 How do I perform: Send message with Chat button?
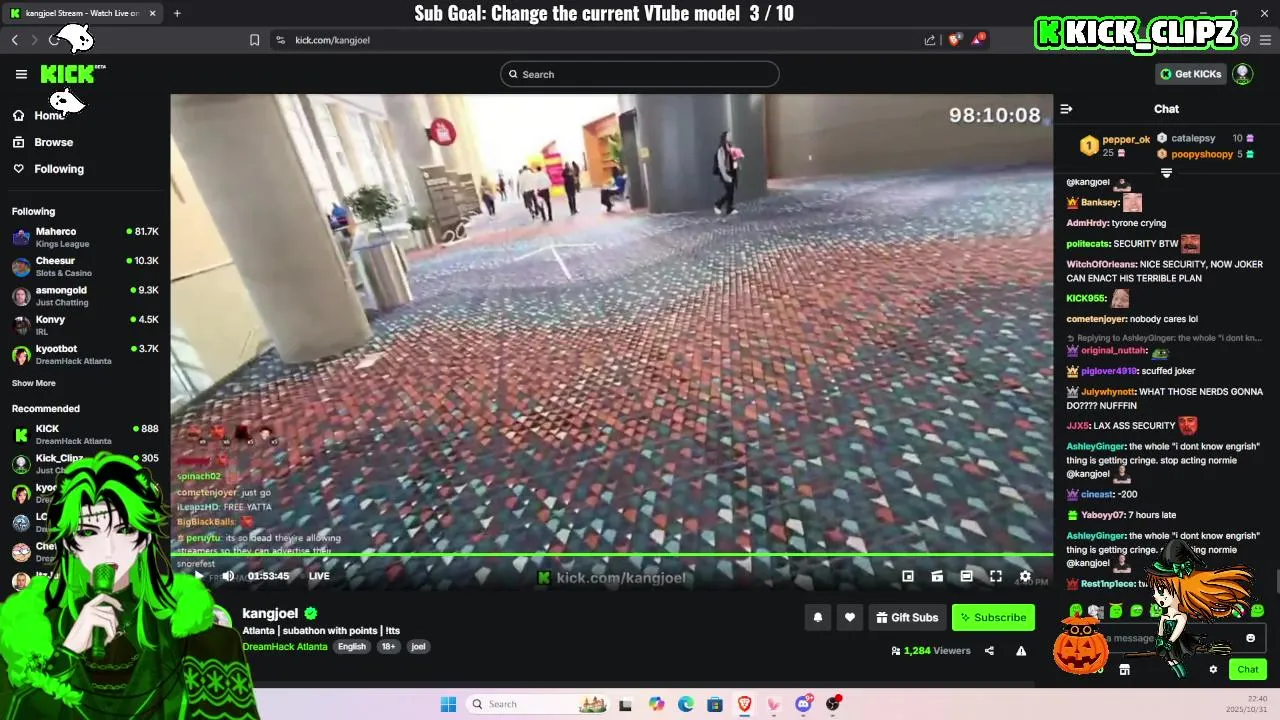click(x=1248, y=670)
